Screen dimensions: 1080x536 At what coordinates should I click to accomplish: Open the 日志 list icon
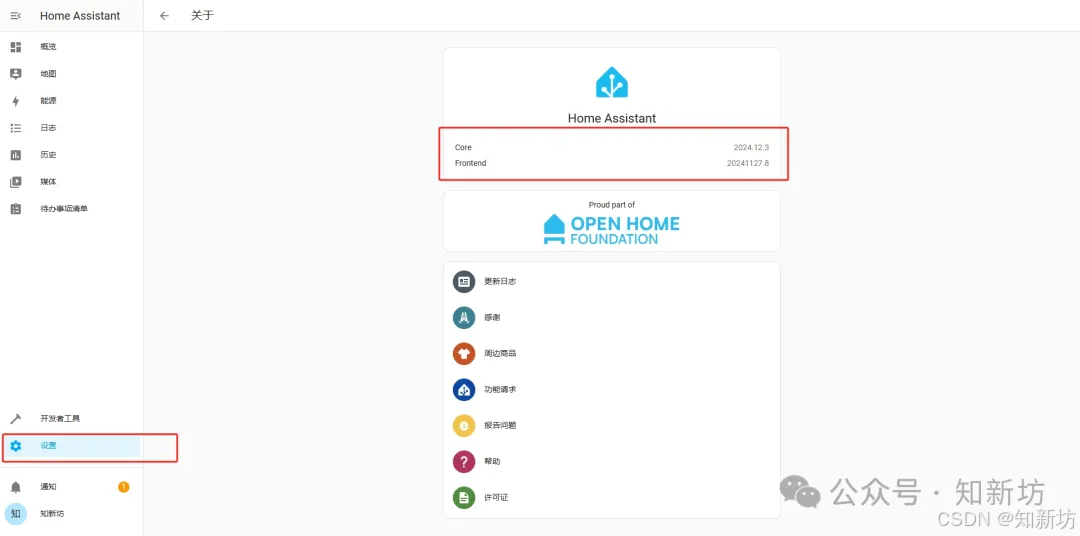point(16,128)
